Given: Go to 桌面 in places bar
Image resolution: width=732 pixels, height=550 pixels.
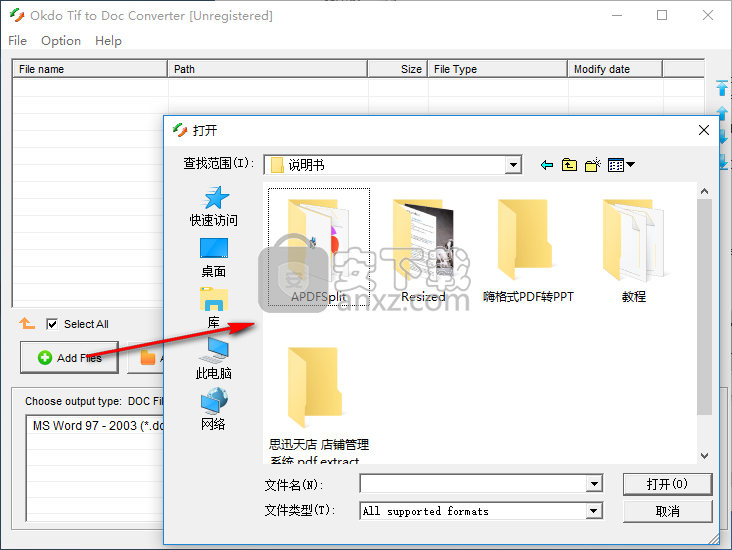Looking at the screenshot, I should click(214, 258).
